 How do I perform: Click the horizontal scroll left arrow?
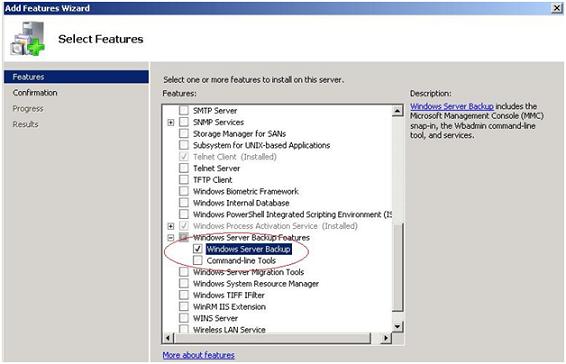tap(168, 338)
